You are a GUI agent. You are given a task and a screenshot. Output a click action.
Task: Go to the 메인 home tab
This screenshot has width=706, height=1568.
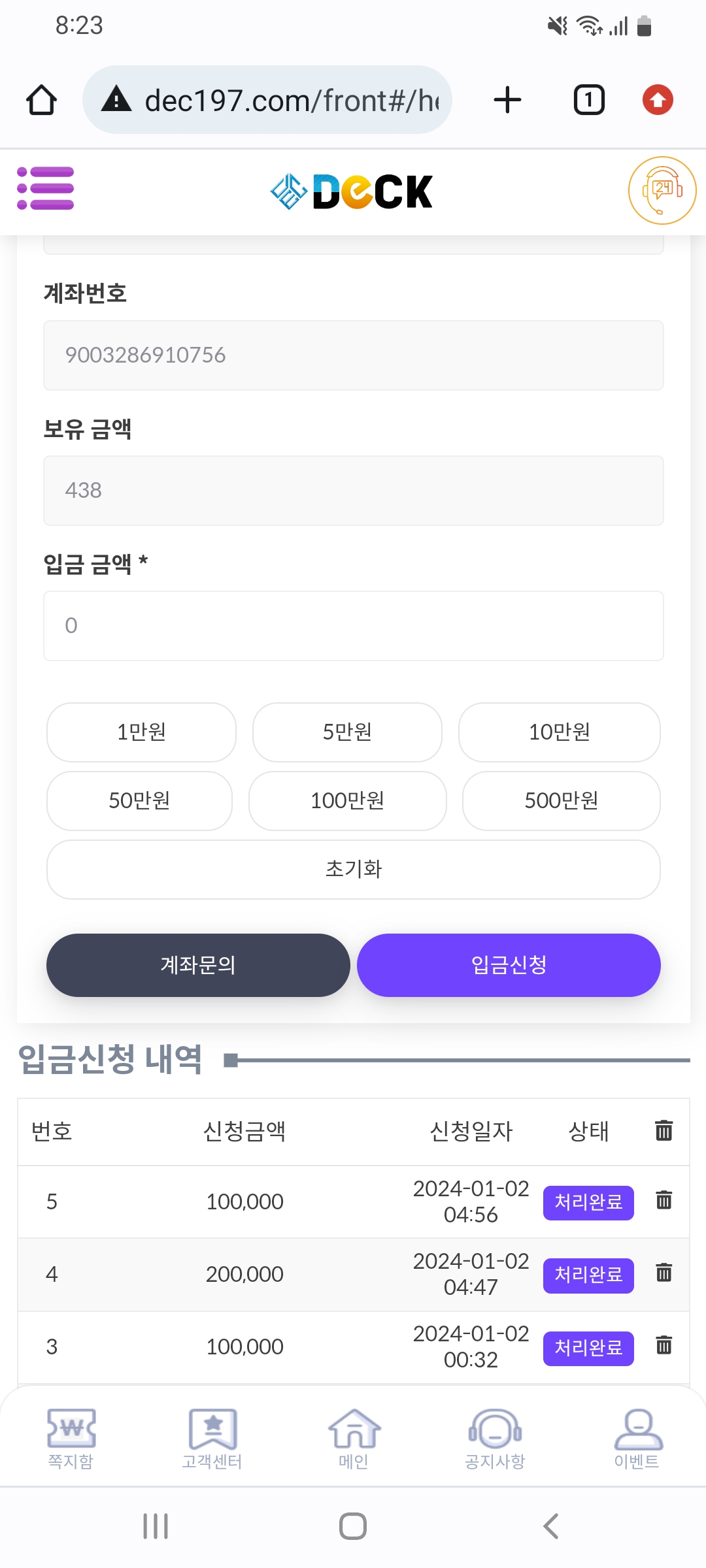tap(354, 1439)
